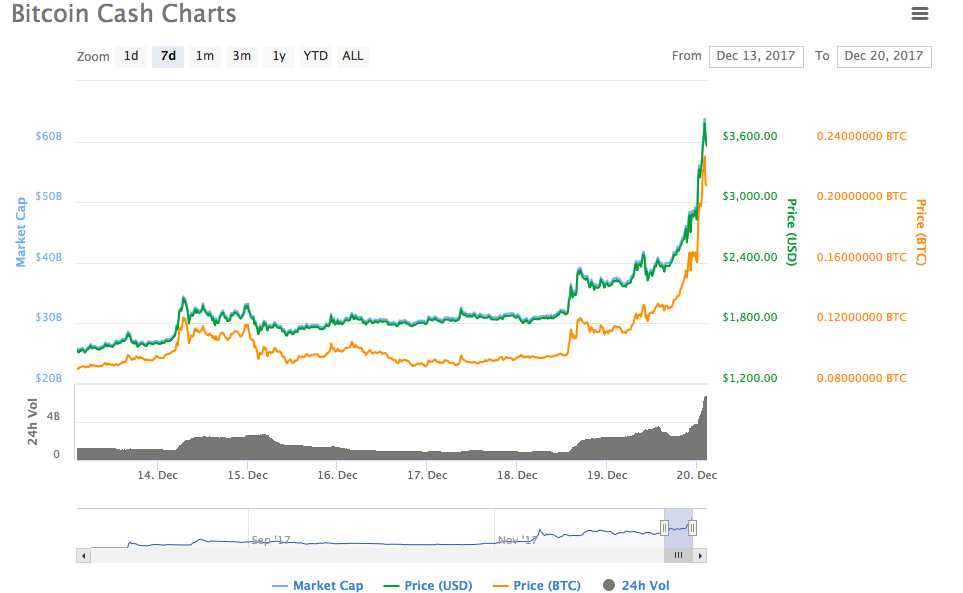
Task: Click the Market Cap axis title
Action: point(21,232)
